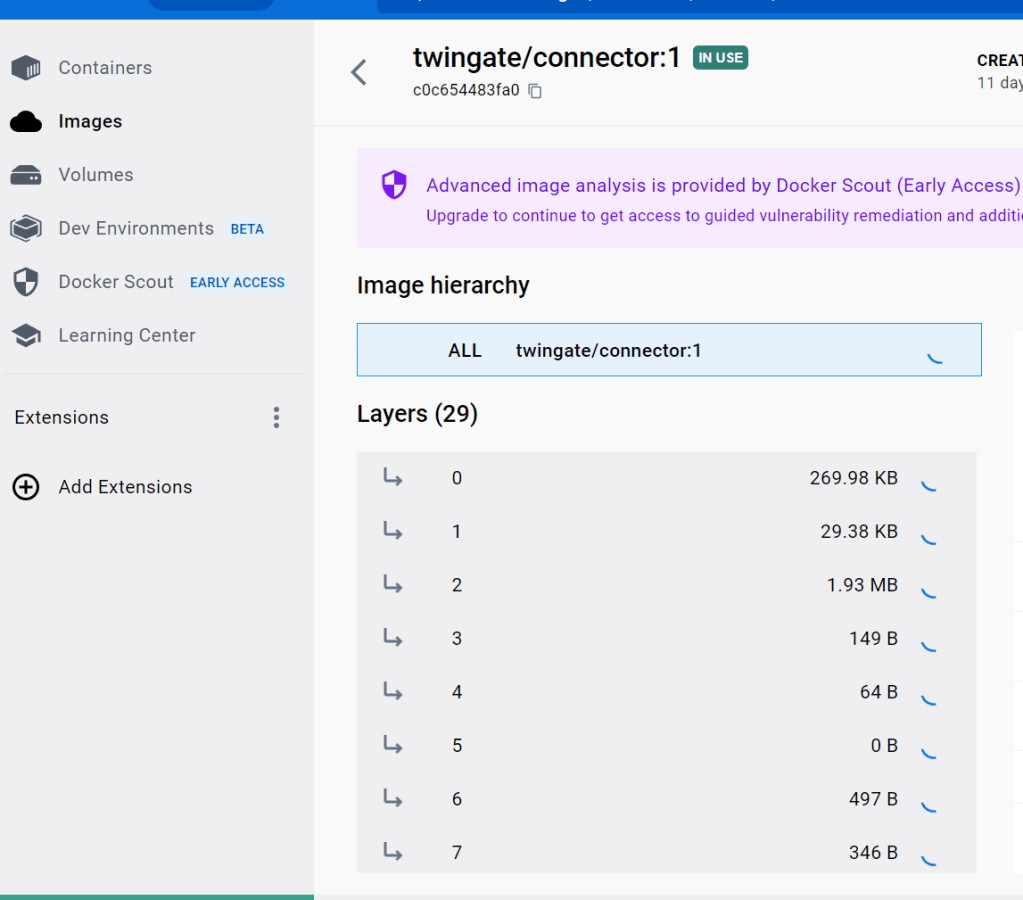
Task: Open the Learning Center graduation cap icon
Action: pos(26,335)
